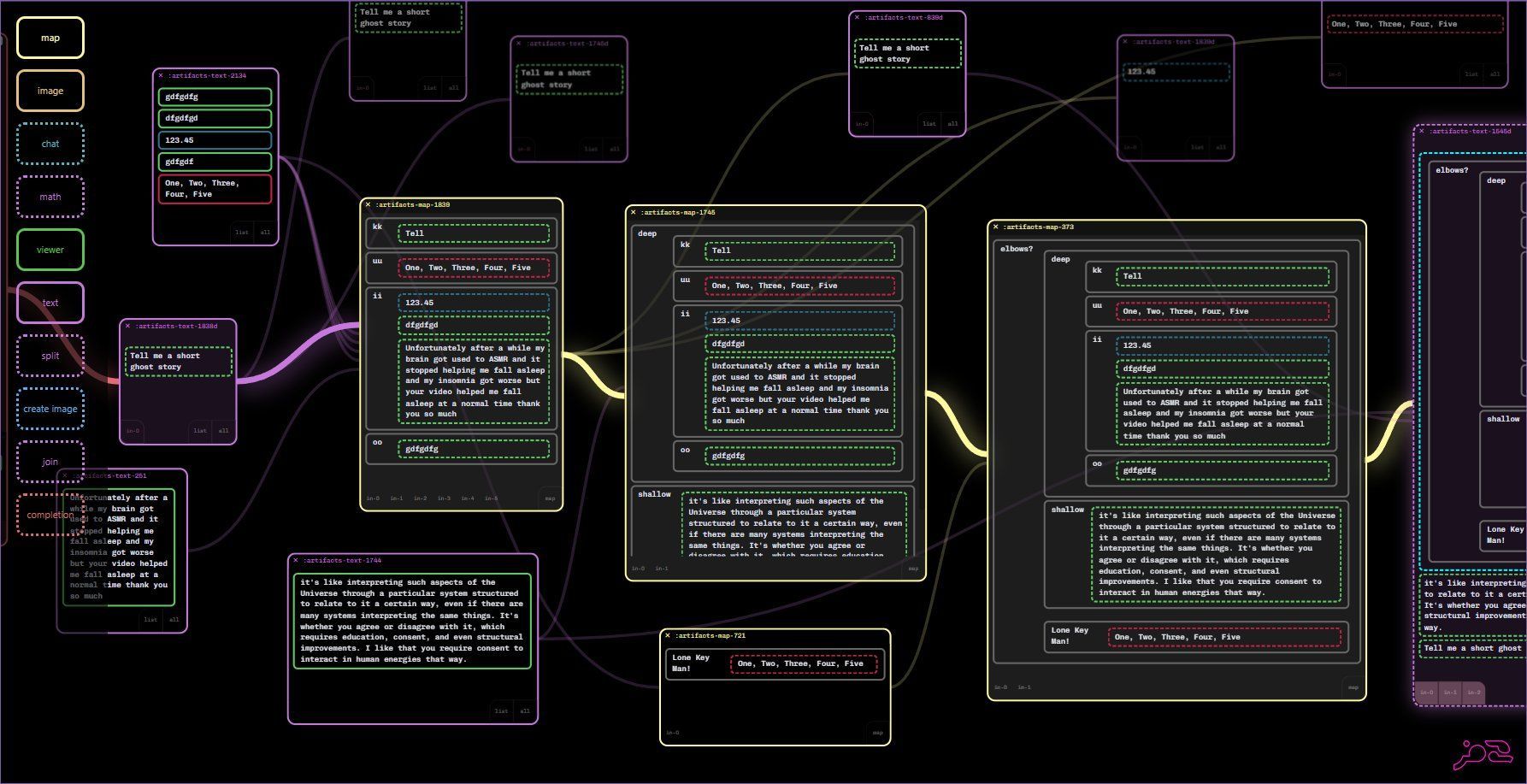Add a join node from the palette
Image resolution: width=1527 pixels, height=784 pixels.
pos(50,462)
